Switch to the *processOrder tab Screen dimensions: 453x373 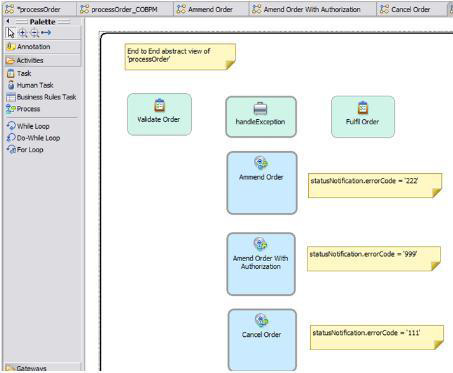39,9
